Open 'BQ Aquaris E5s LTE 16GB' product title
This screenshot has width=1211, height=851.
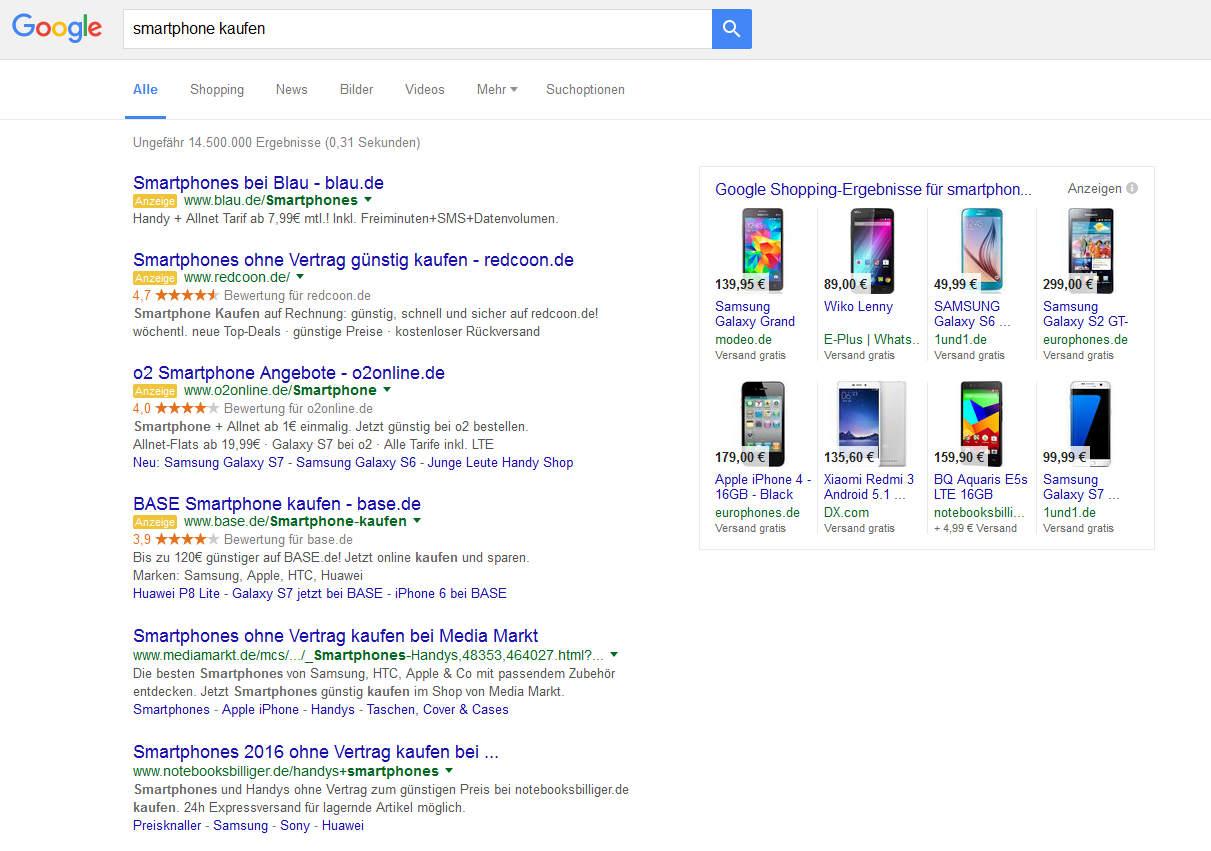[981, 487]
